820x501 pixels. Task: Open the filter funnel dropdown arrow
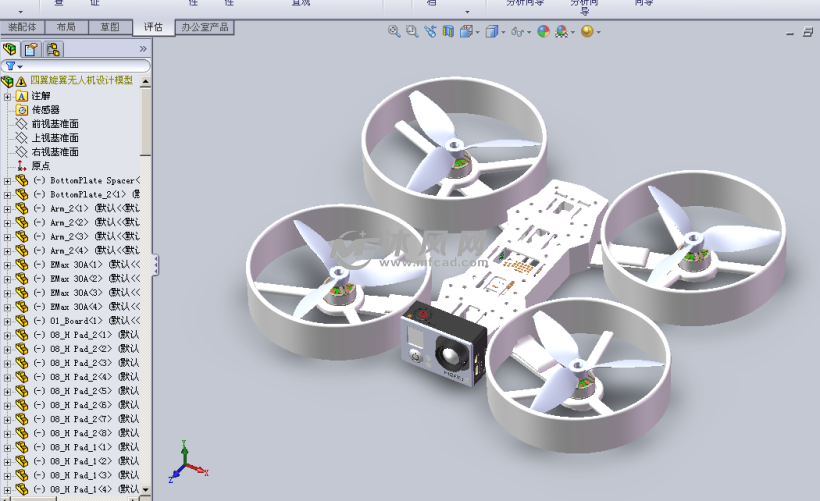coord(20,67)
